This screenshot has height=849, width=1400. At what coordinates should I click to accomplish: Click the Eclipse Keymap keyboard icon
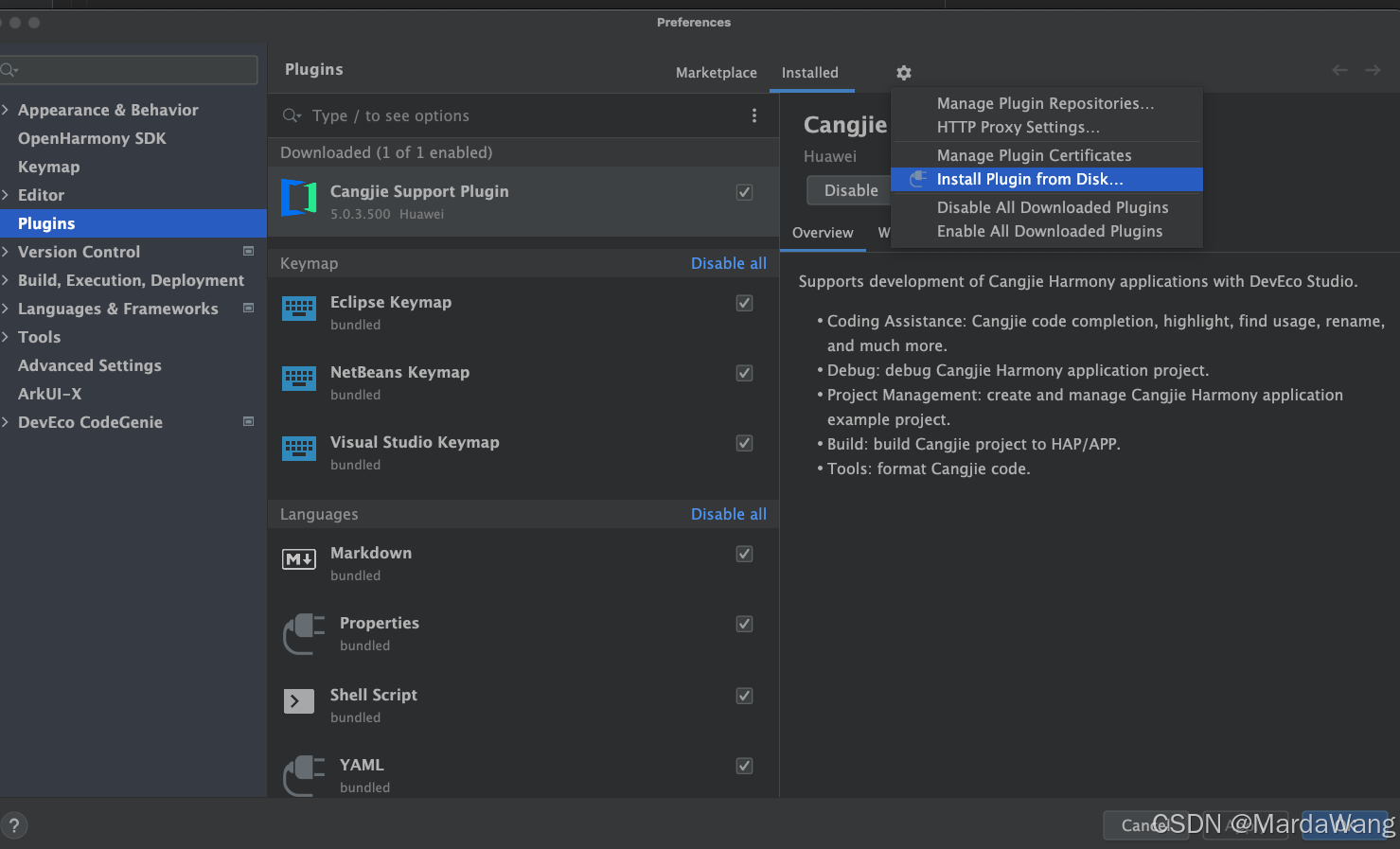tap(299, 309)
